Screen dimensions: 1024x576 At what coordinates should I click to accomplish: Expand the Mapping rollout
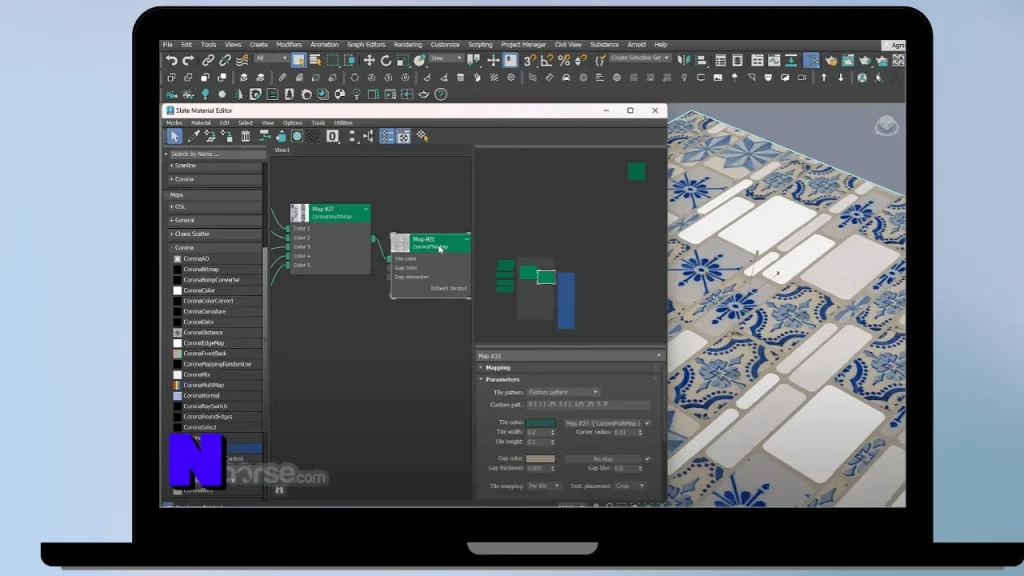click(x=498, y=368)
